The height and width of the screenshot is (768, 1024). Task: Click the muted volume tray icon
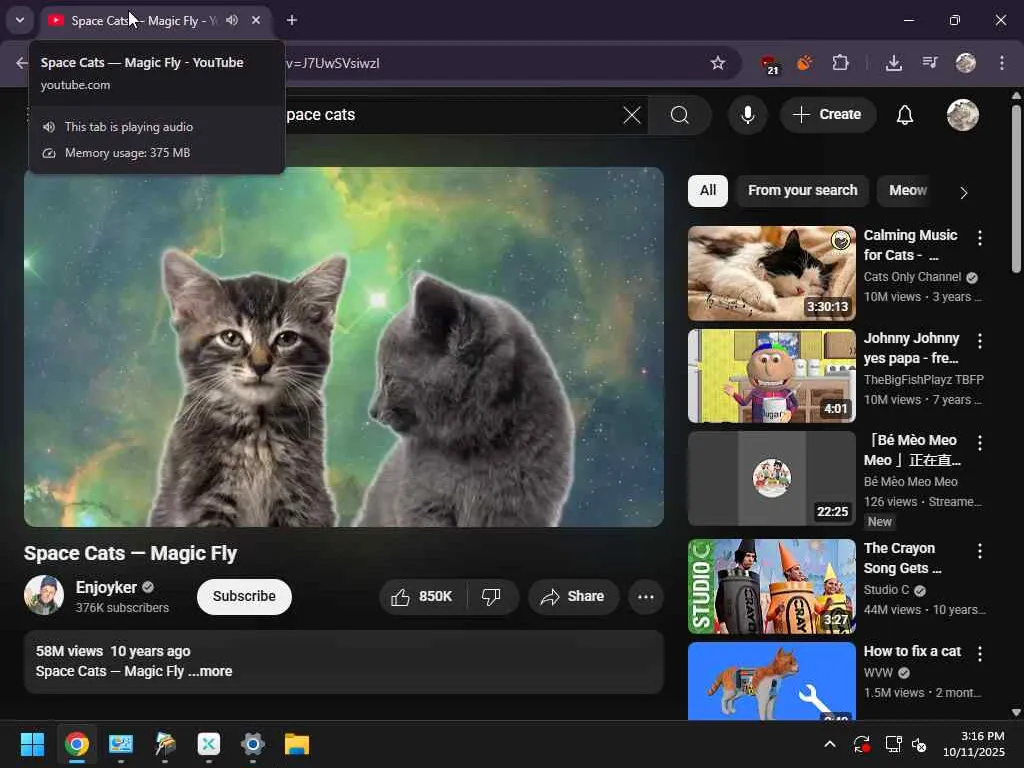click(920, 744)
